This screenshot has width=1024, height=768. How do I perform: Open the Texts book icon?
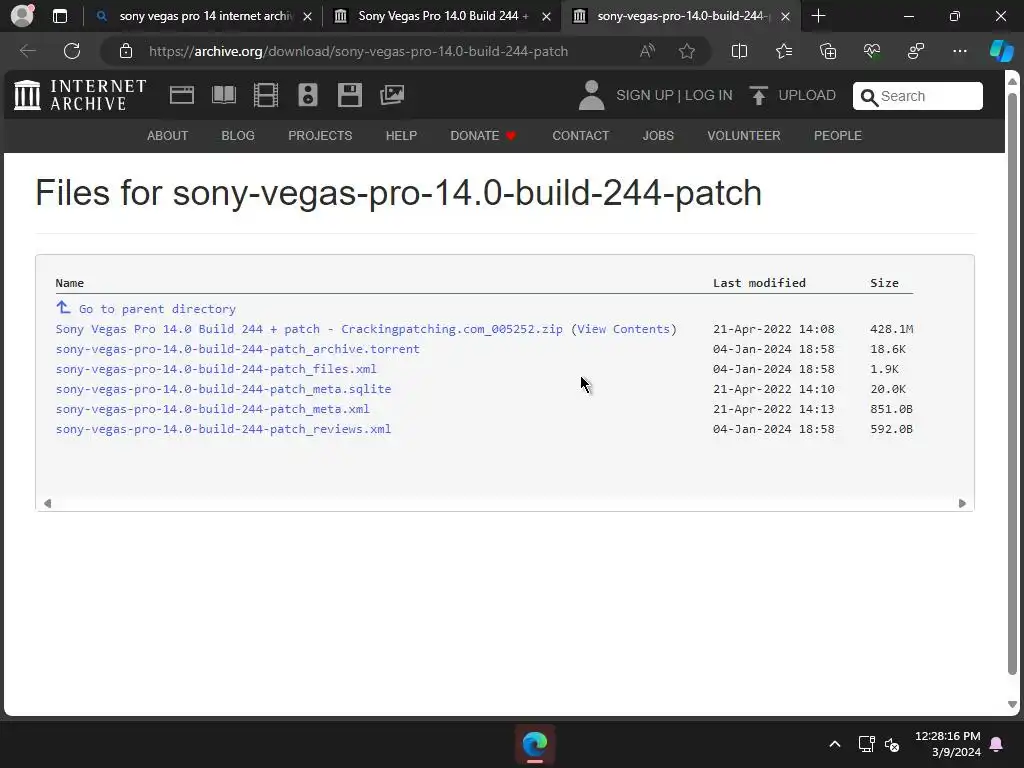(224, 95)
